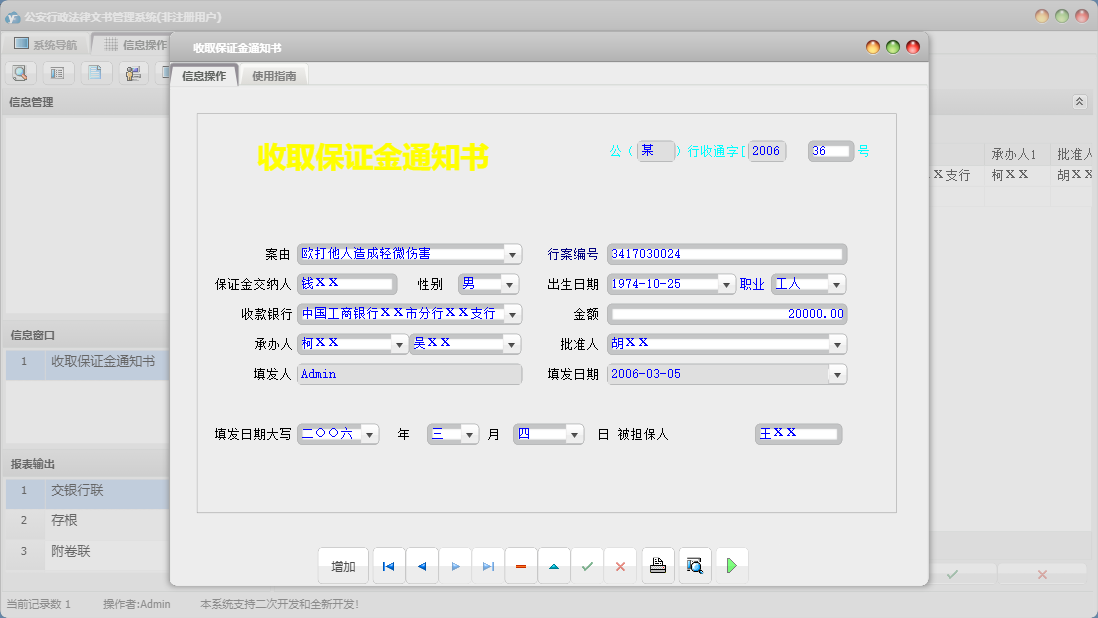This screenshot has height=618, width=1098.
Task: Click the red minus delete record icon
Action: coord(520,566)
